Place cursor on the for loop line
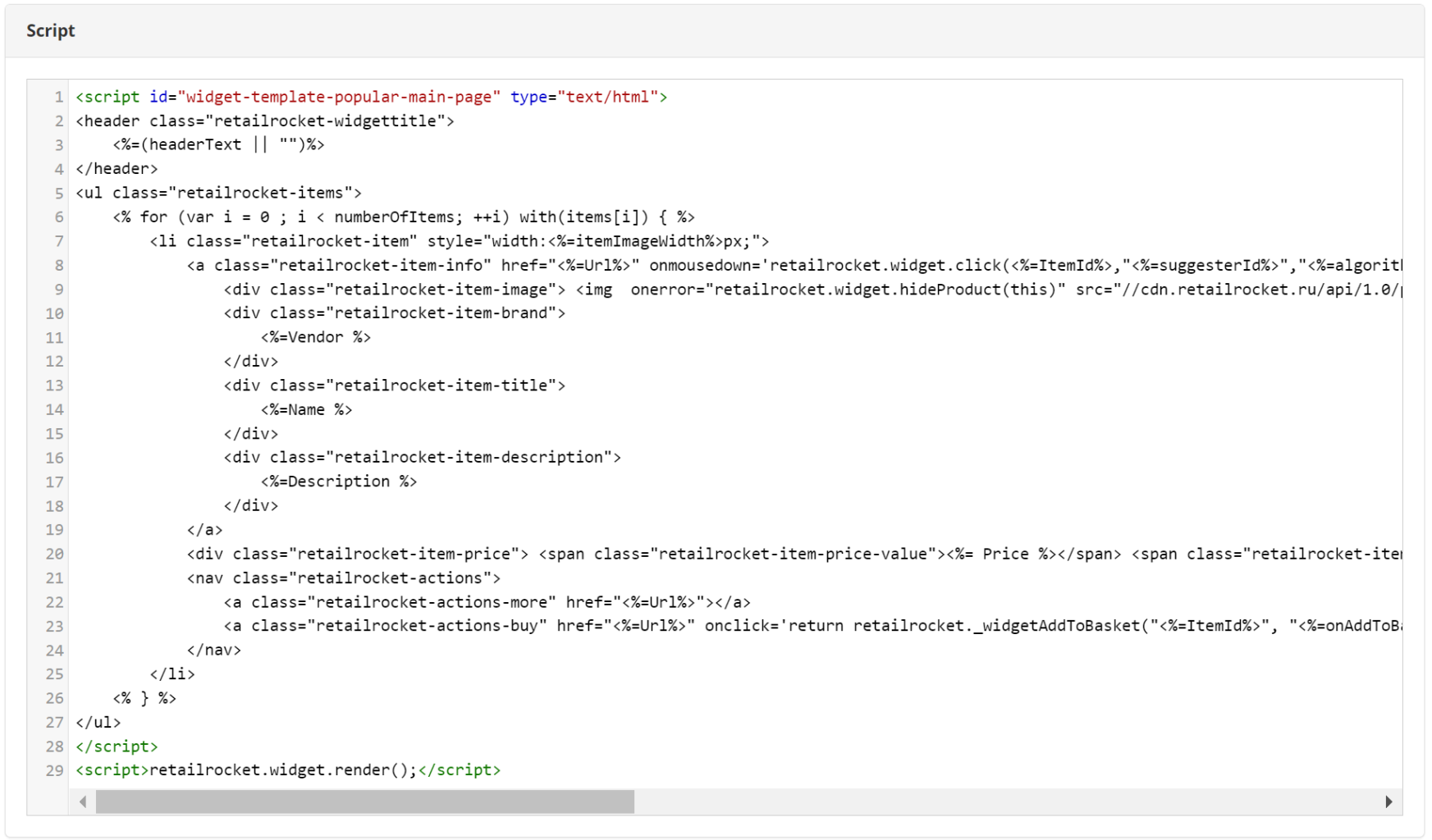This screenshot has width=1432, height=840. (404, 217)
